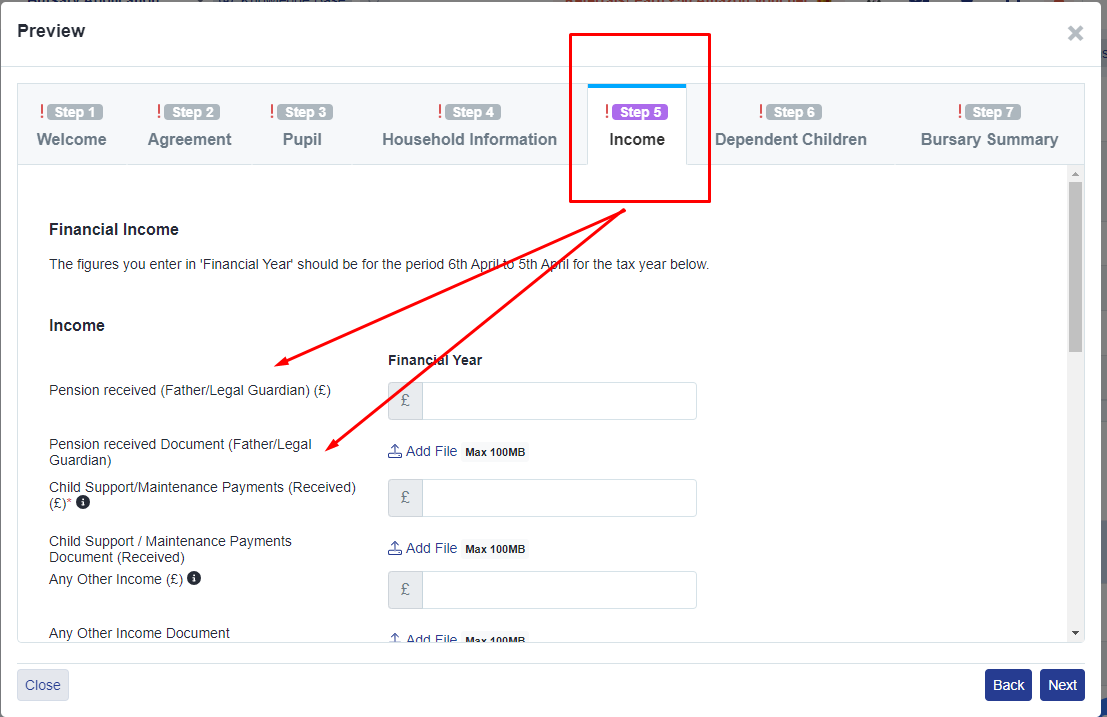Viewport: 1107px width, 717px height.
Task: Click info icon beside Child Support/Maintenance Payments
Action: tap(83, 502)
